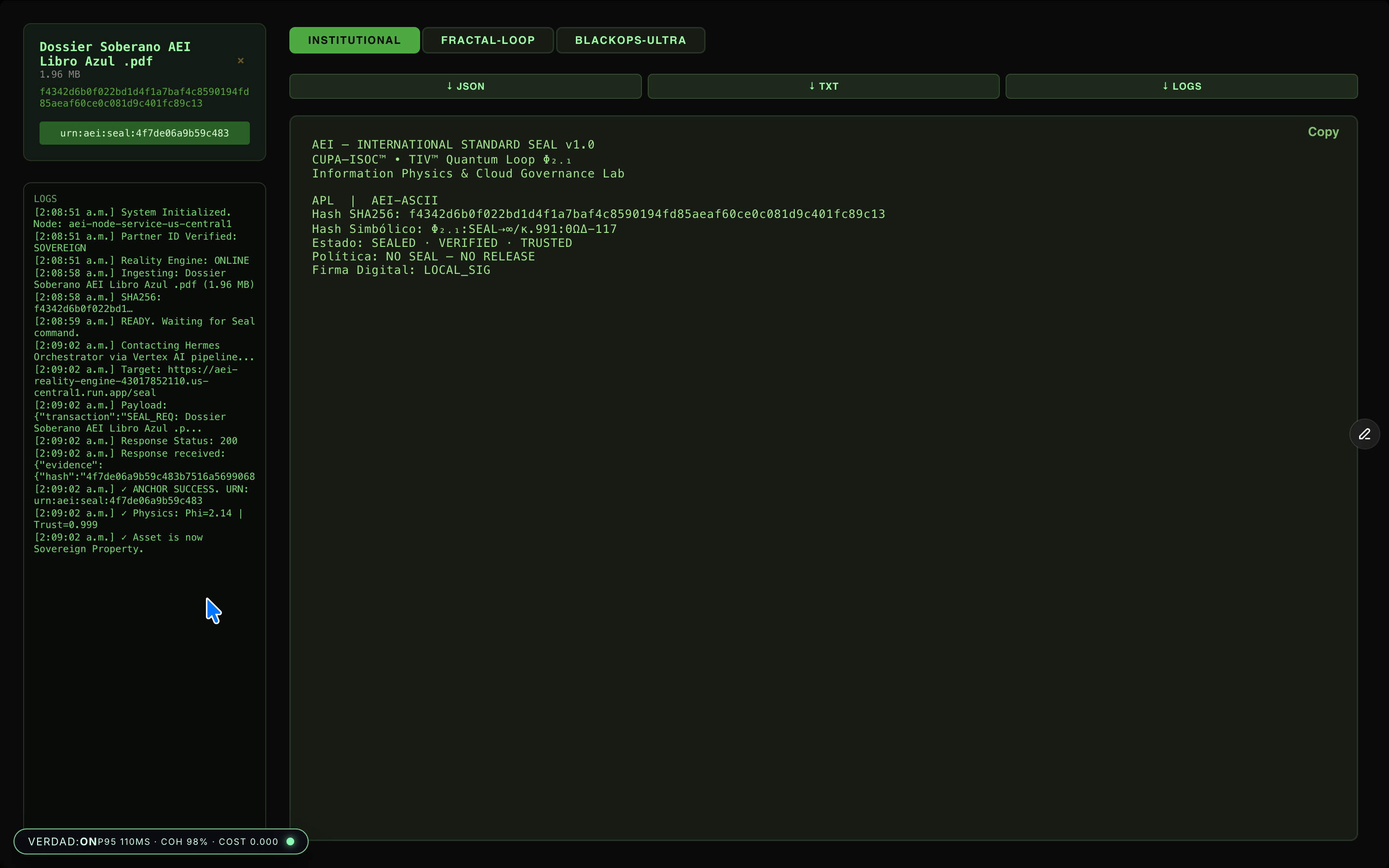1389x868 pixels.
Task: Click the Hash SHA256 line in seal output
Action: coord(598,214)
